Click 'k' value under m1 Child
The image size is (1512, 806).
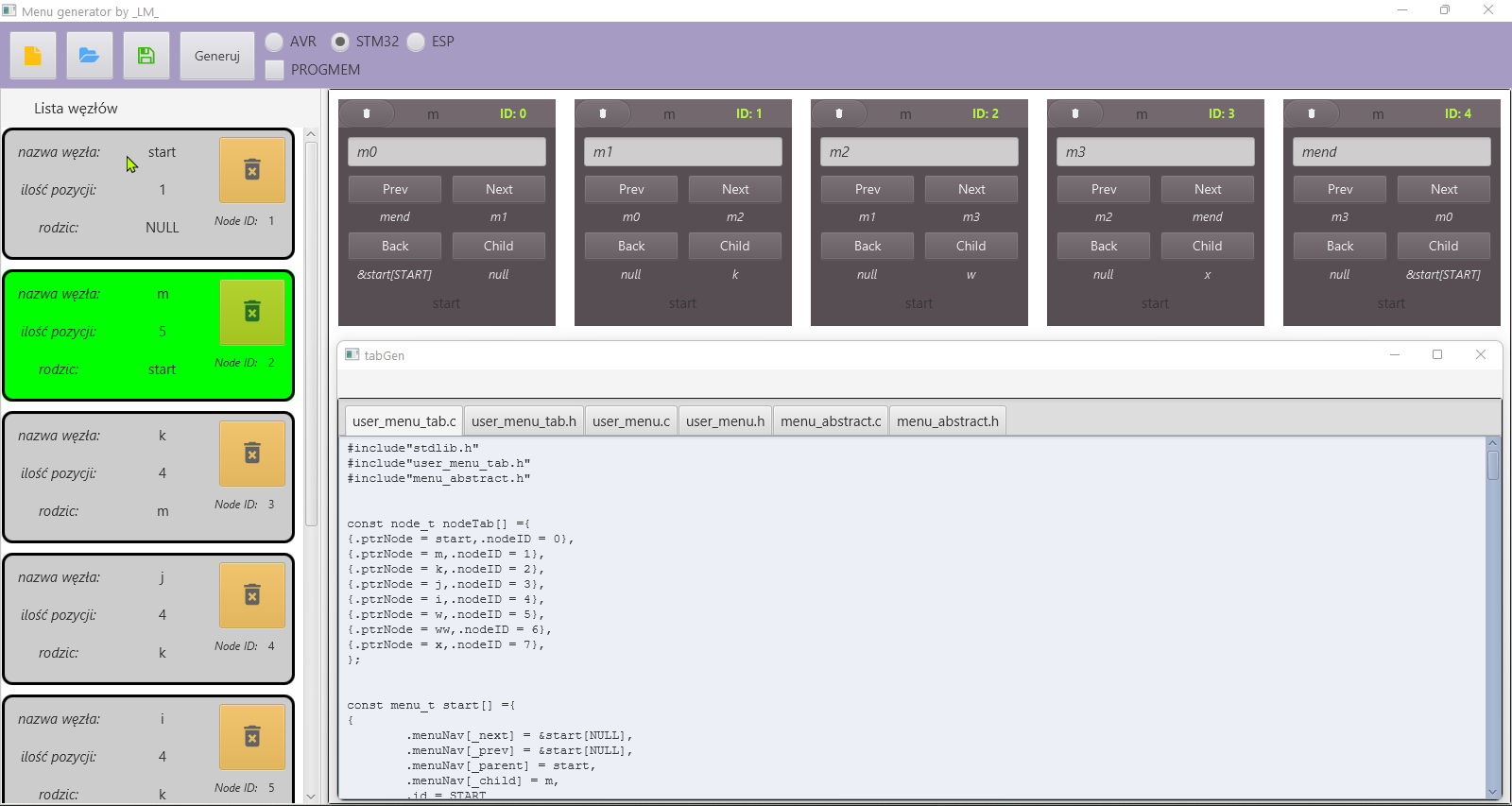coord(735,274)
